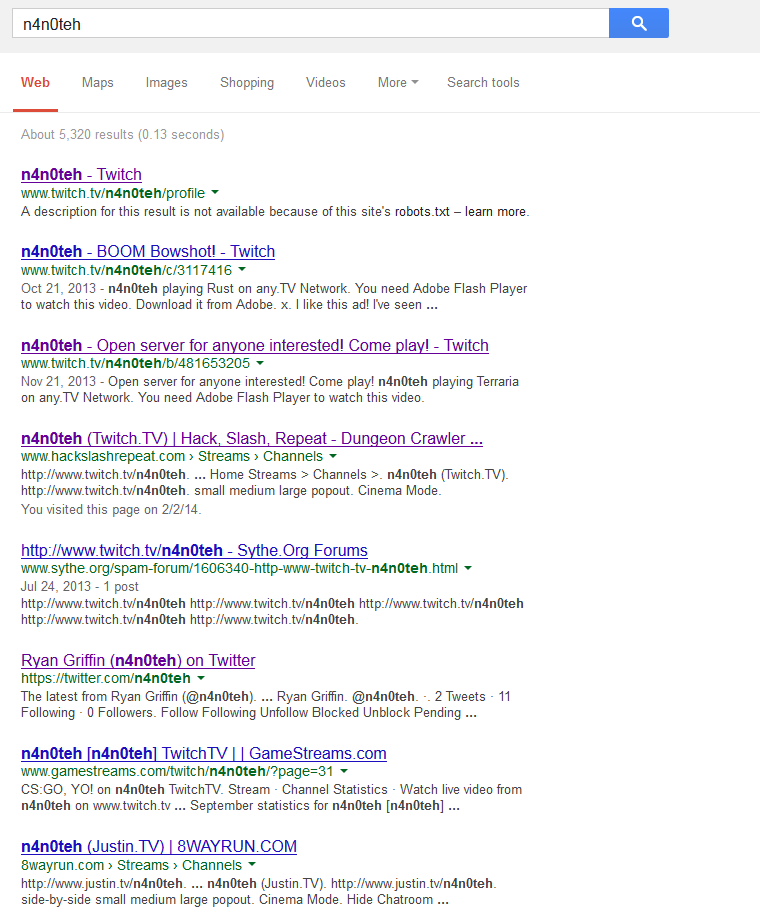
Task: Expand arrow beside 8wayrun.com Streams Channels
Action: pos(252,864)
